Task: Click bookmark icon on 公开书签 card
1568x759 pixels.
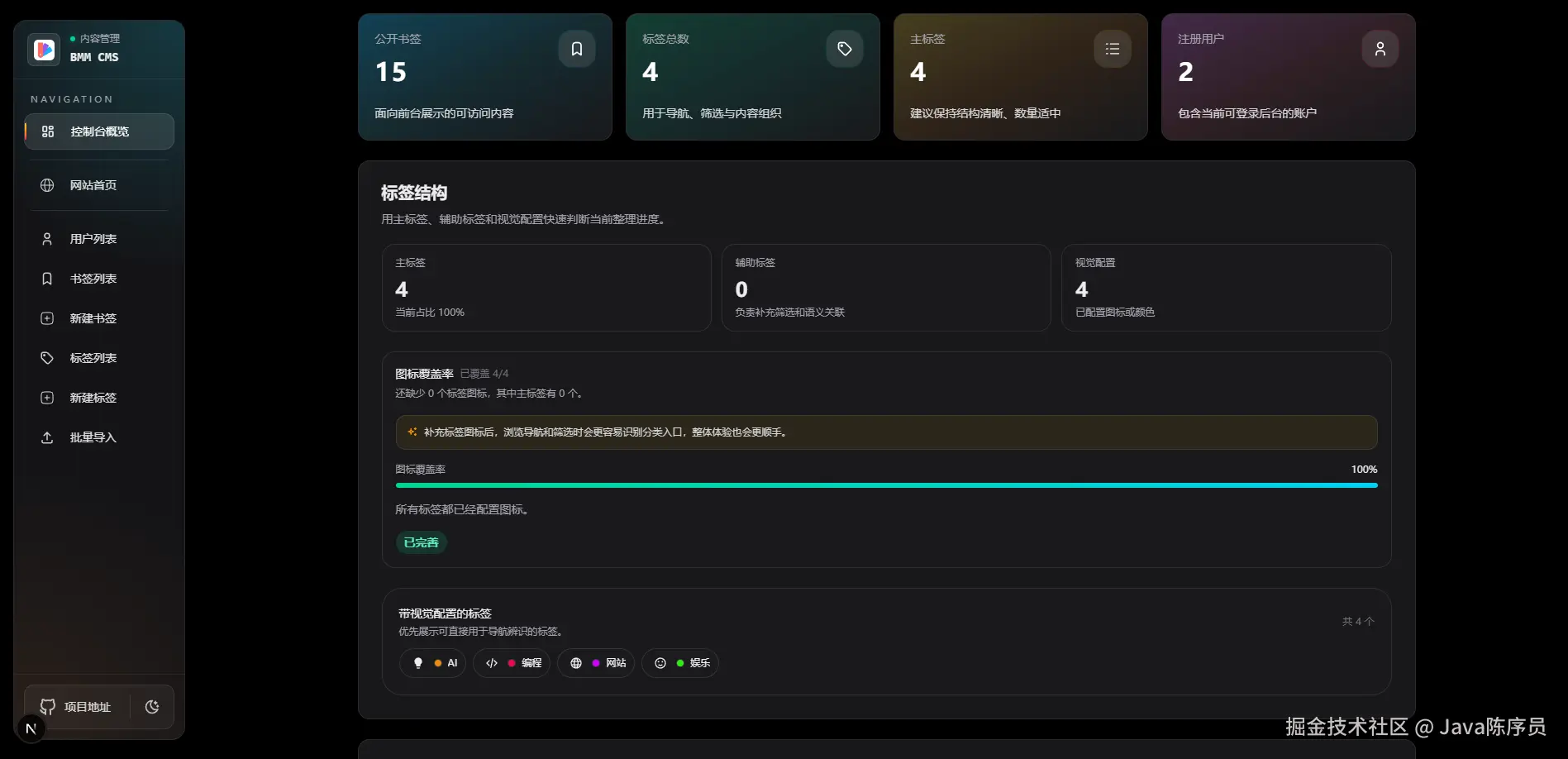Action: [577, 49]
